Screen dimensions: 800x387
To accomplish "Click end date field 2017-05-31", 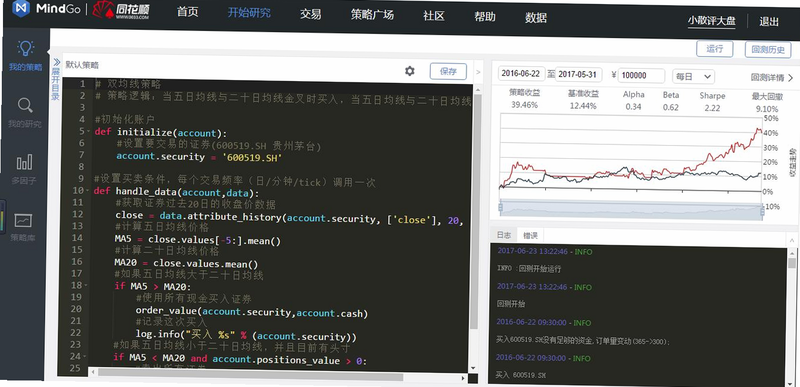I will point(579,75).
